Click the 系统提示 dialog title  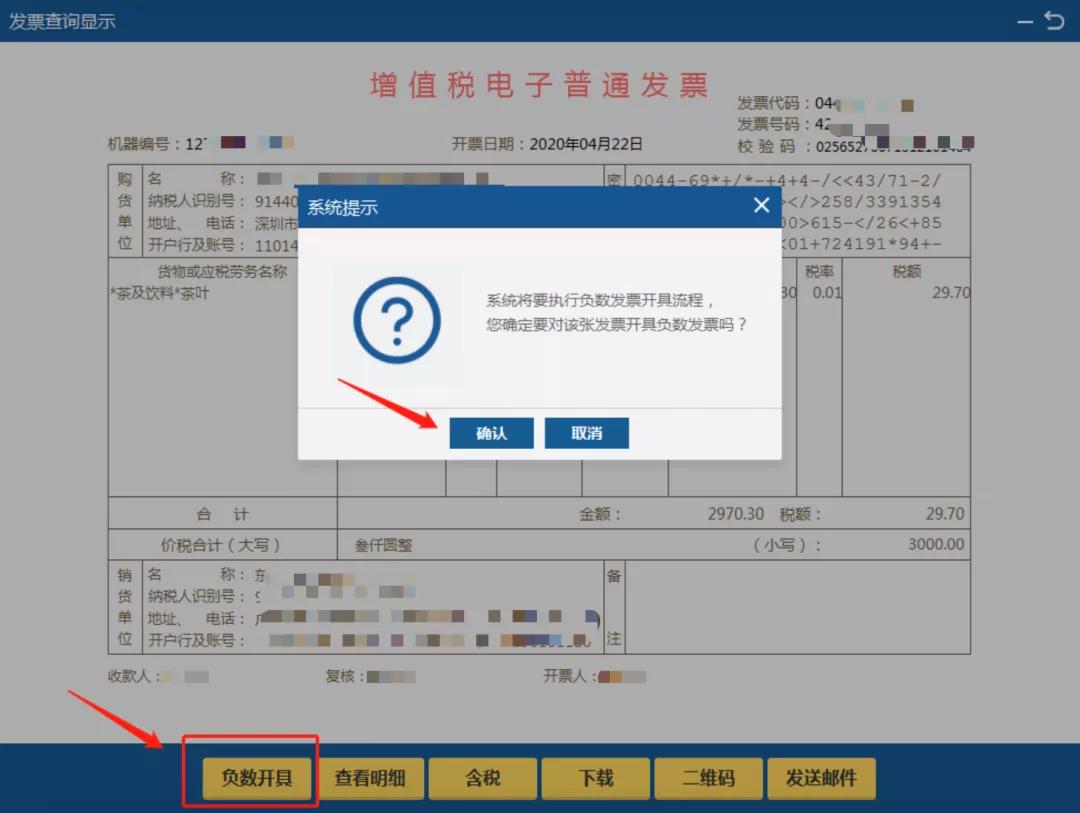342,207
